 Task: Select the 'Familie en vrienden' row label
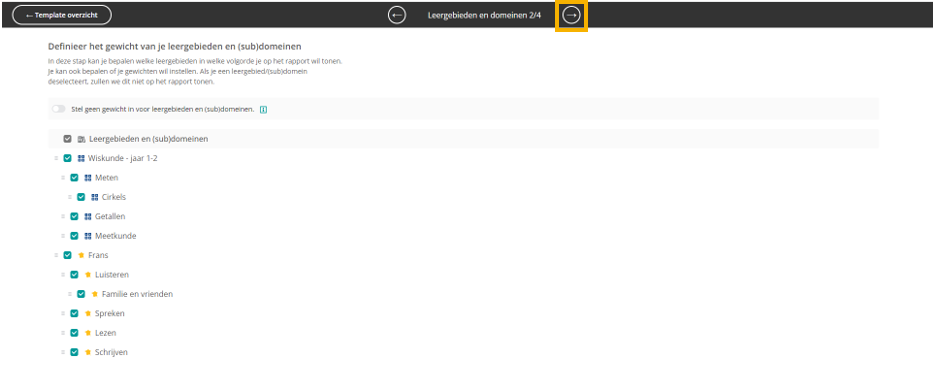pos(137,294)
